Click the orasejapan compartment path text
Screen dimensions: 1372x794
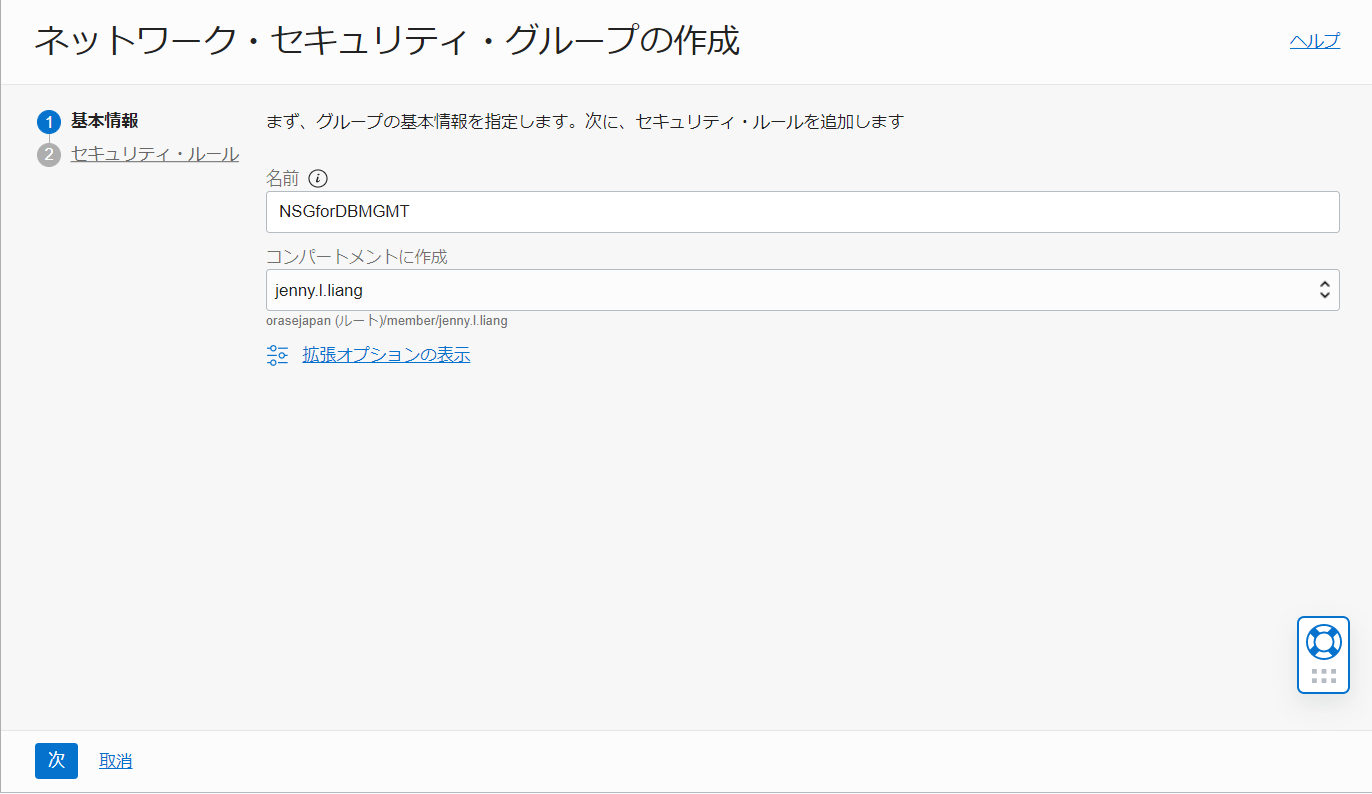pyautogui.click(x=387, y=321)
